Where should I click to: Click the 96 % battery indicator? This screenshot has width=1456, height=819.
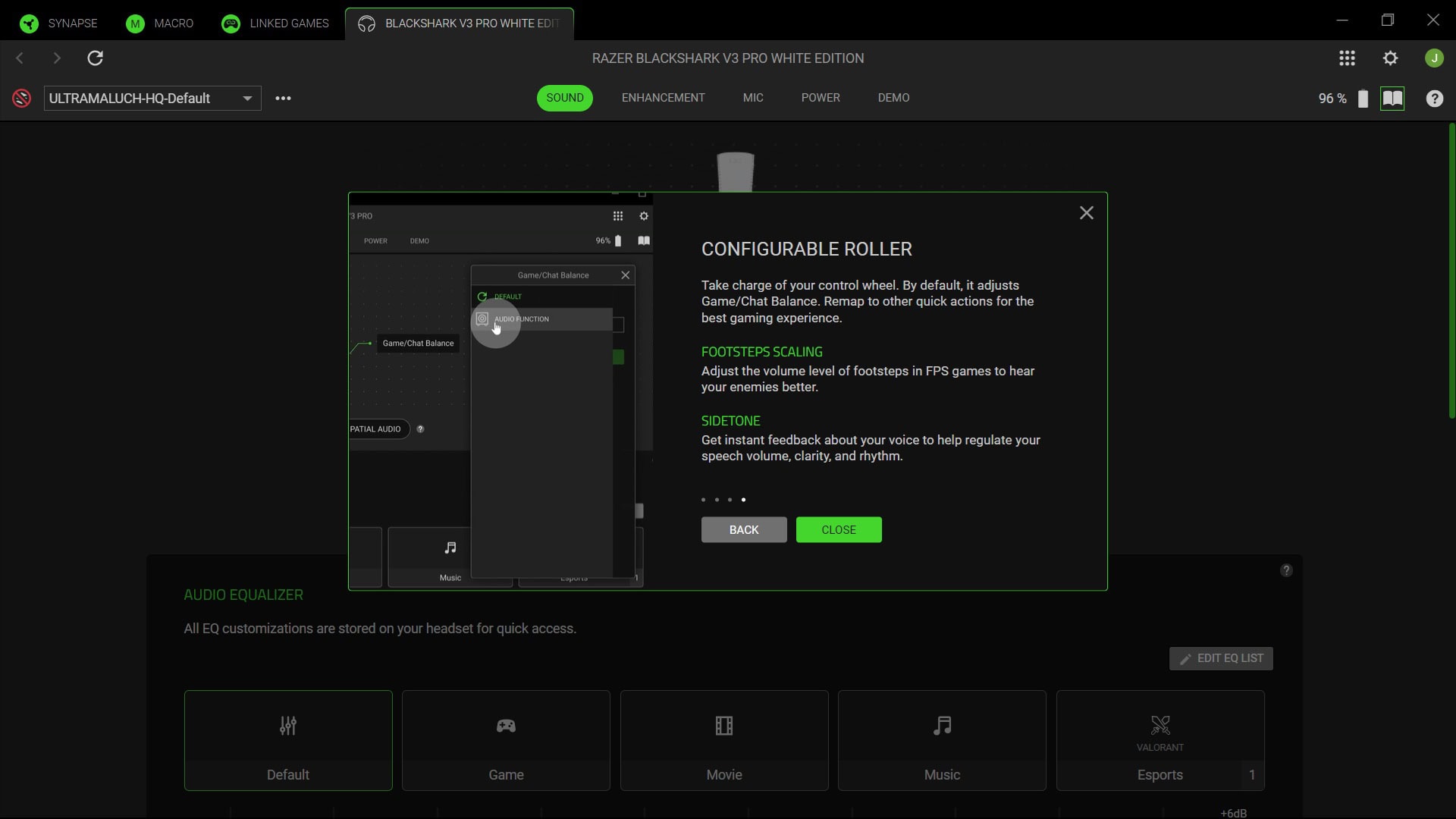(1342, 99)
